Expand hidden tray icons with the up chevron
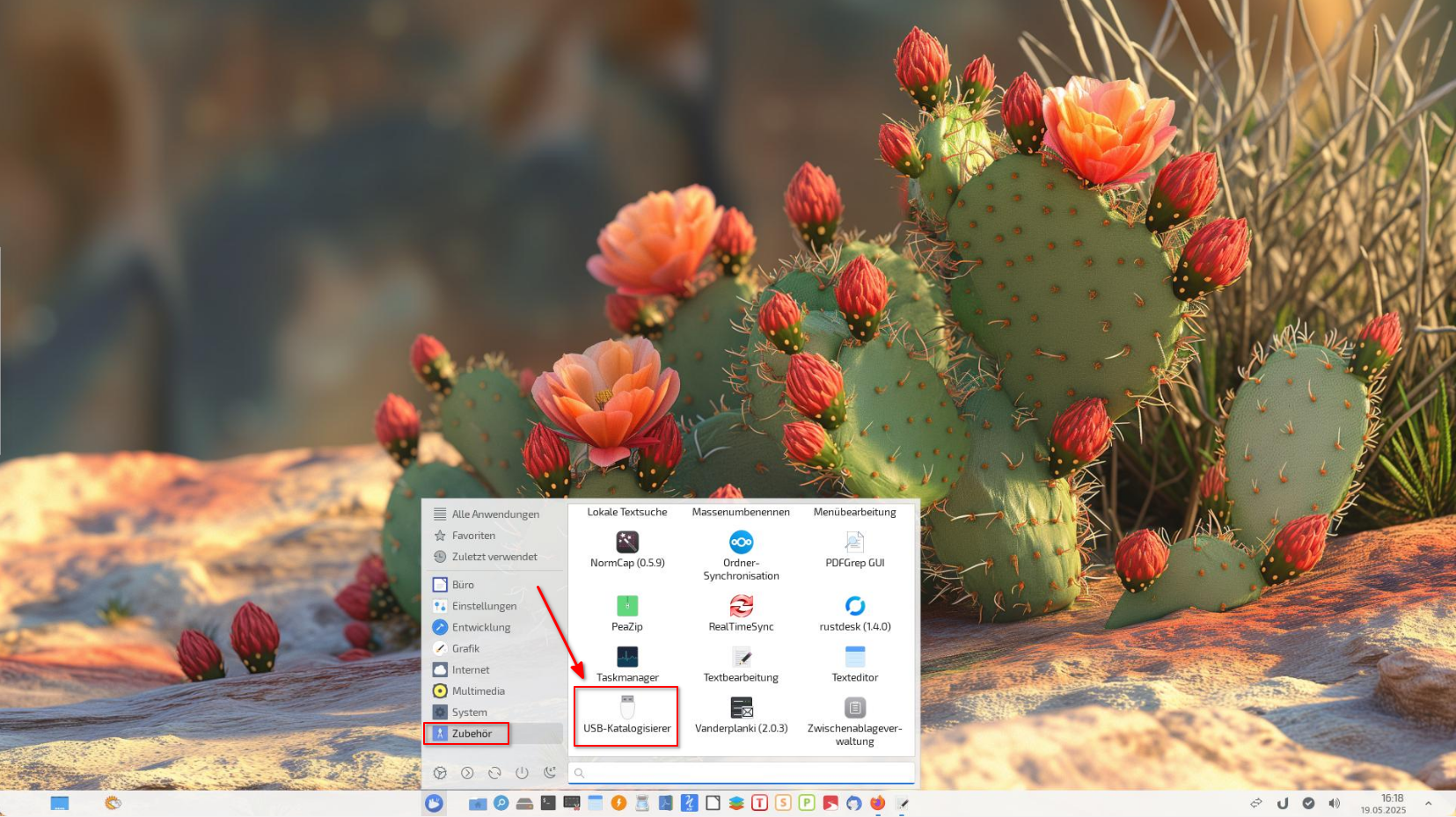 (1428, 803)
